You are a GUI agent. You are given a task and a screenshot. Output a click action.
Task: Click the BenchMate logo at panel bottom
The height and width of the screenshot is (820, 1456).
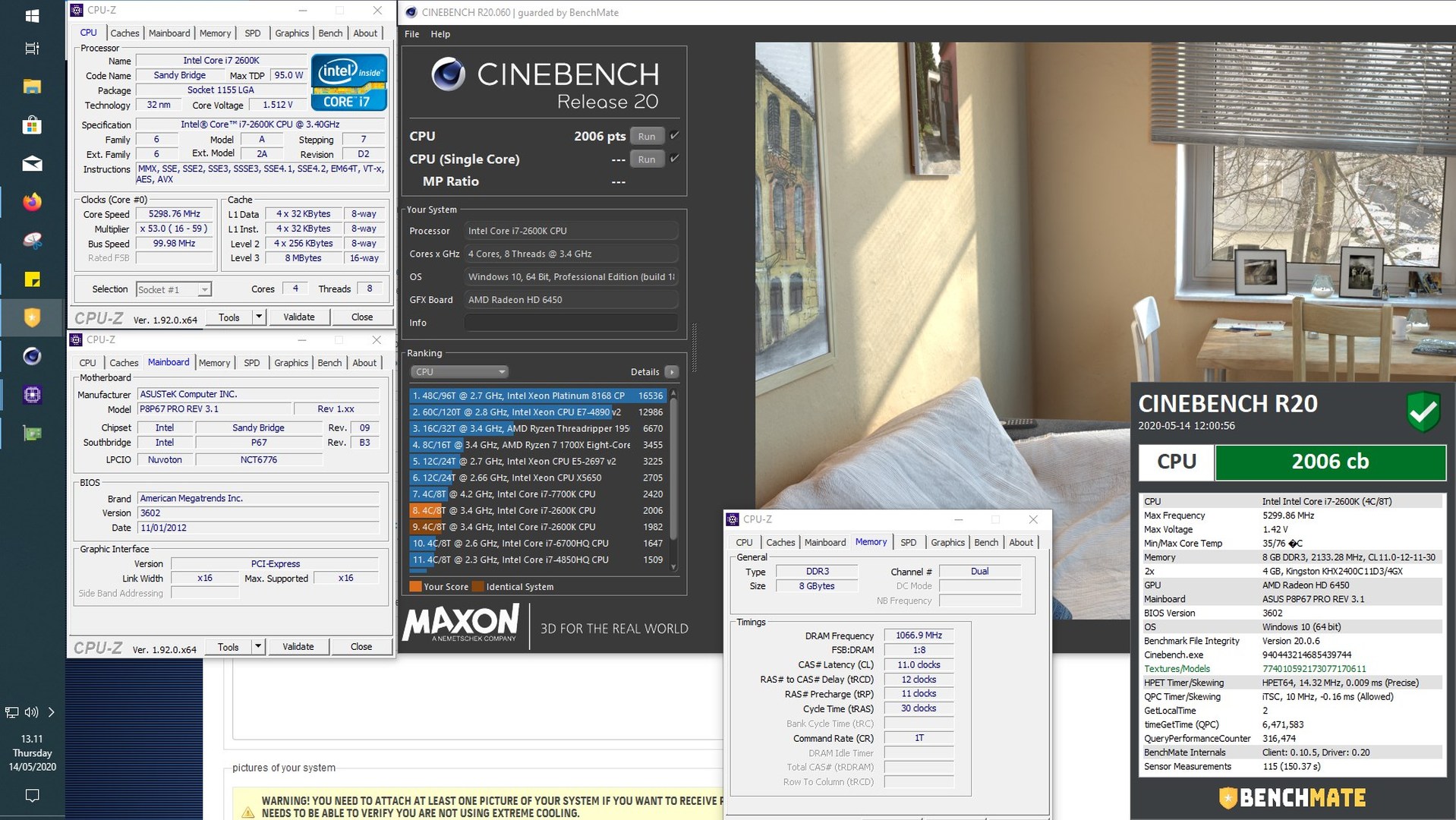click(1292, 797)
